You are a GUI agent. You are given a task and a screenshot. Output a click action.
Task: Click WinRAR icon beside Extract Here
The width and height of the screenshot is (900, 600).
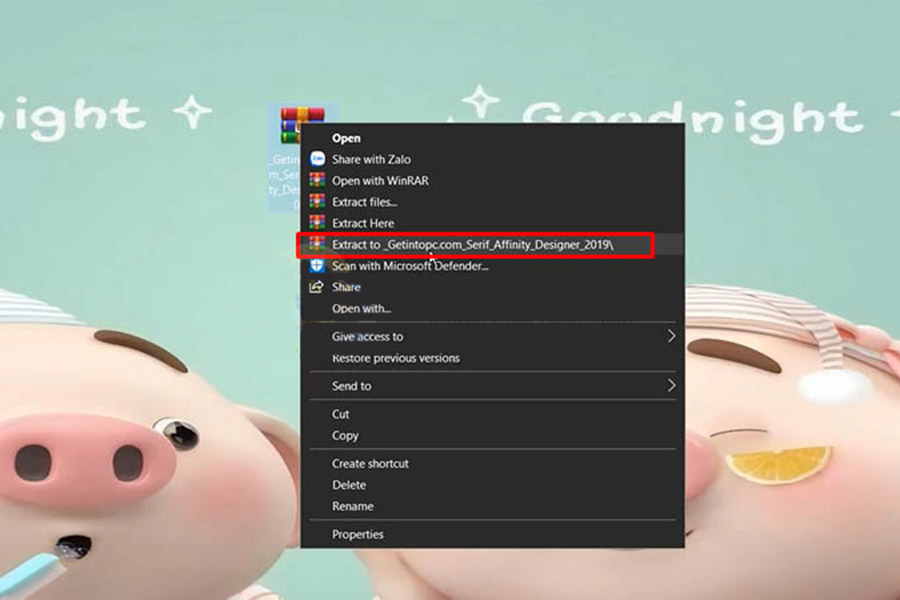tap(317, 223)
